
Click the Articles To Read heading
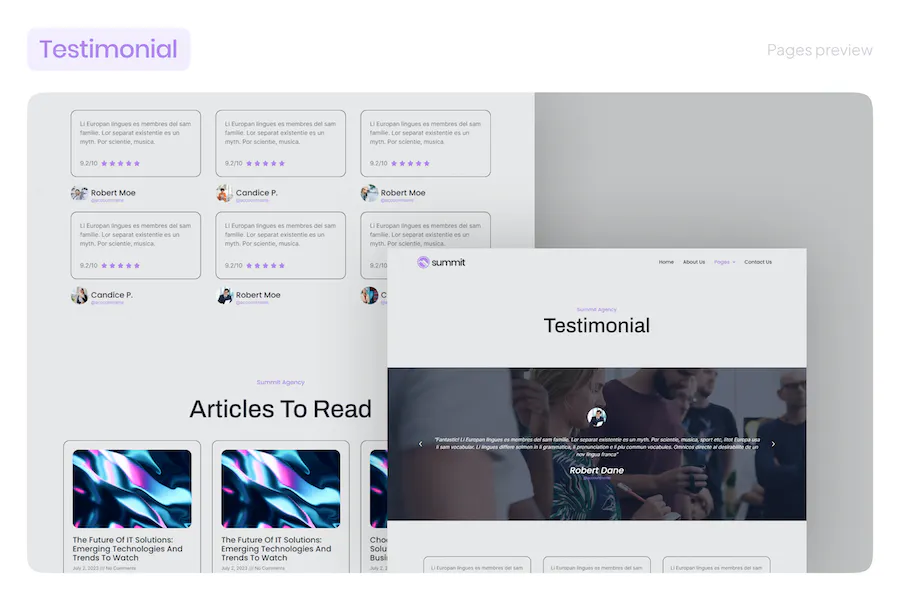pyautogui.click(x=281, y=409)
